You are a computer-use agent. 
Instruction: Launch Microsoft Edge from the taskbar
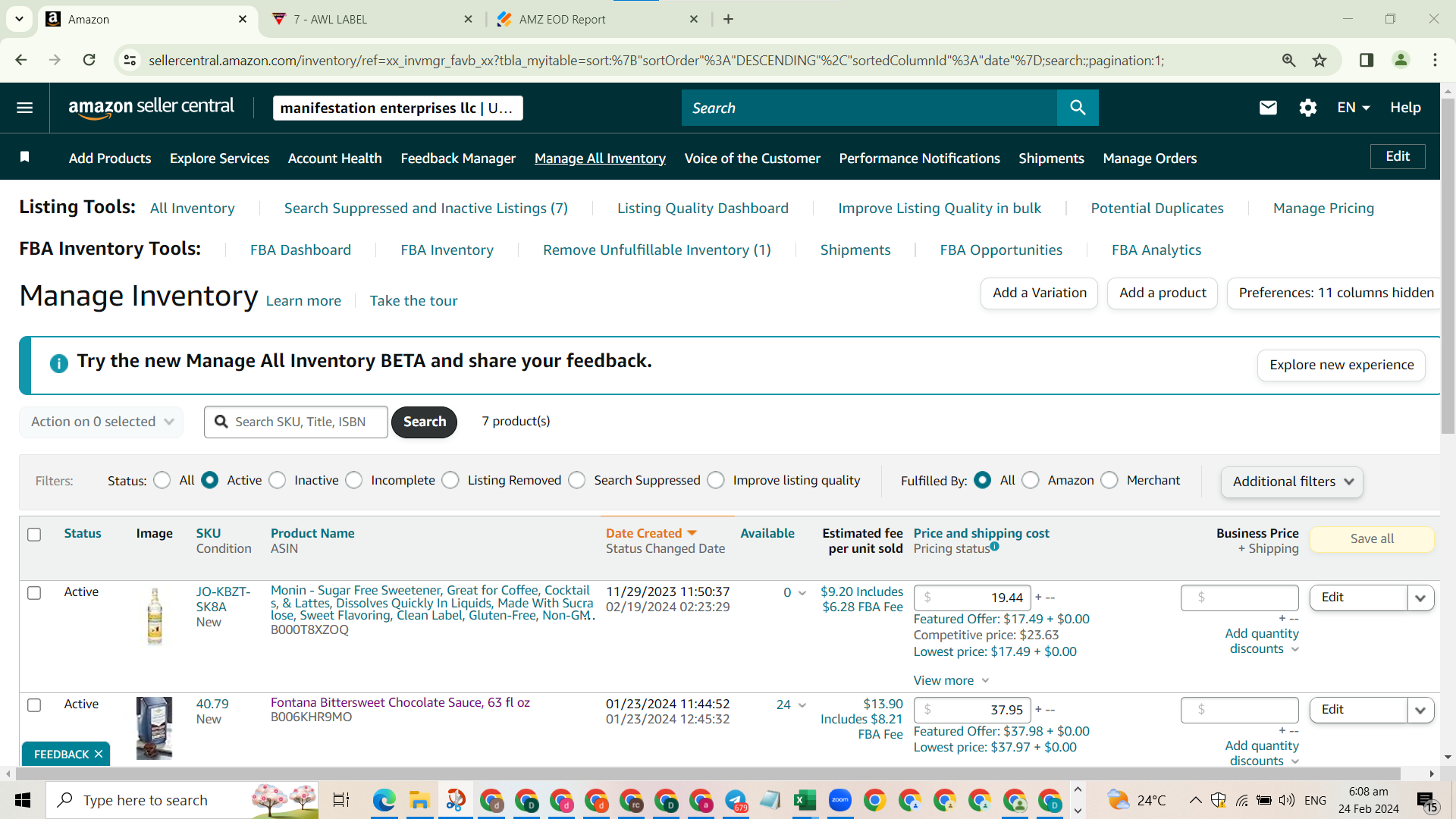pyautogui.click(x=384, y=800)
